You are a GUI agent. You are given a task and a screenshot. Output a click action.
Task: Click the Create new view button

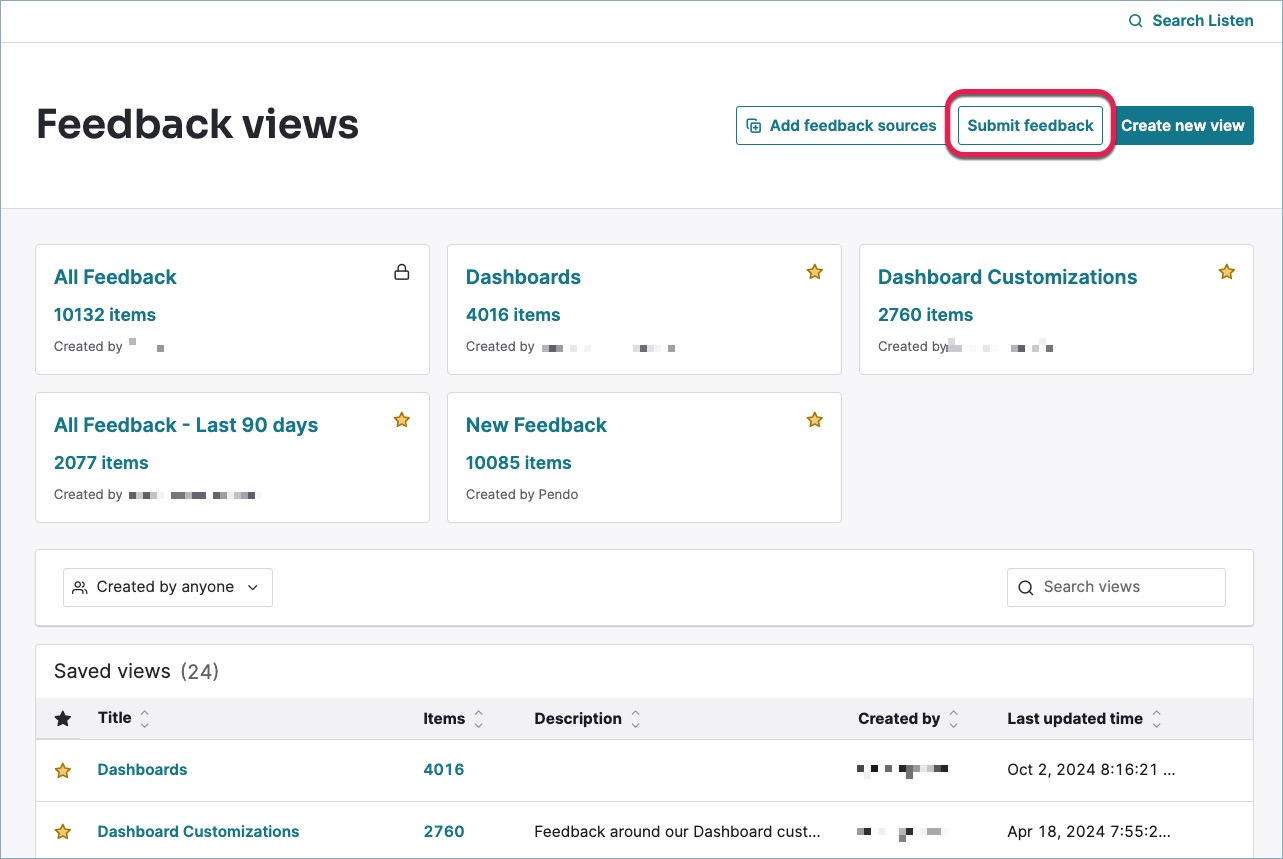[1182, 126]
